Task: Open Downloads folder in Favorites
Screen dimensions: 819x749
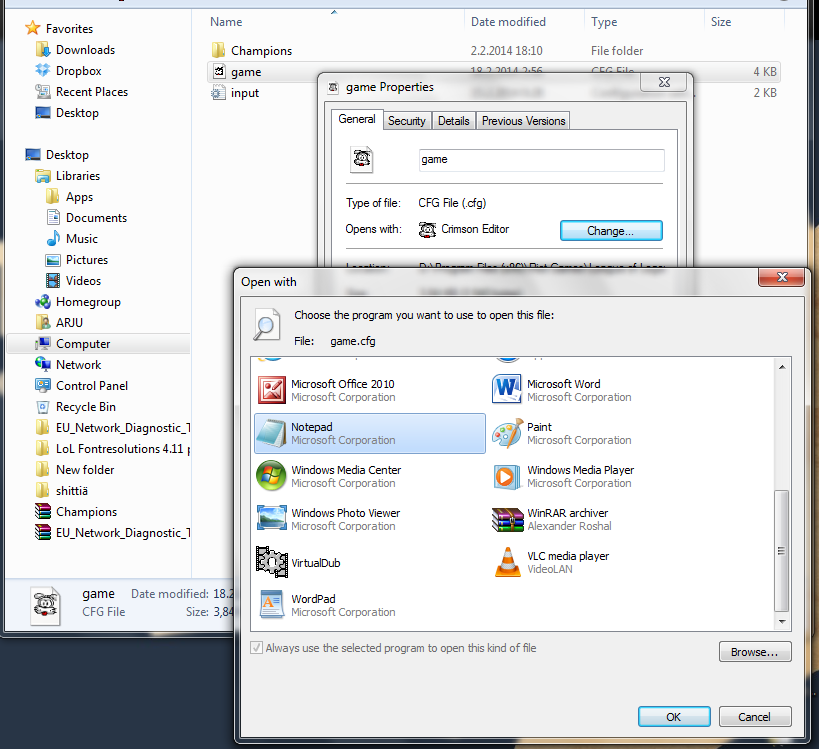Action: [85, 50]
